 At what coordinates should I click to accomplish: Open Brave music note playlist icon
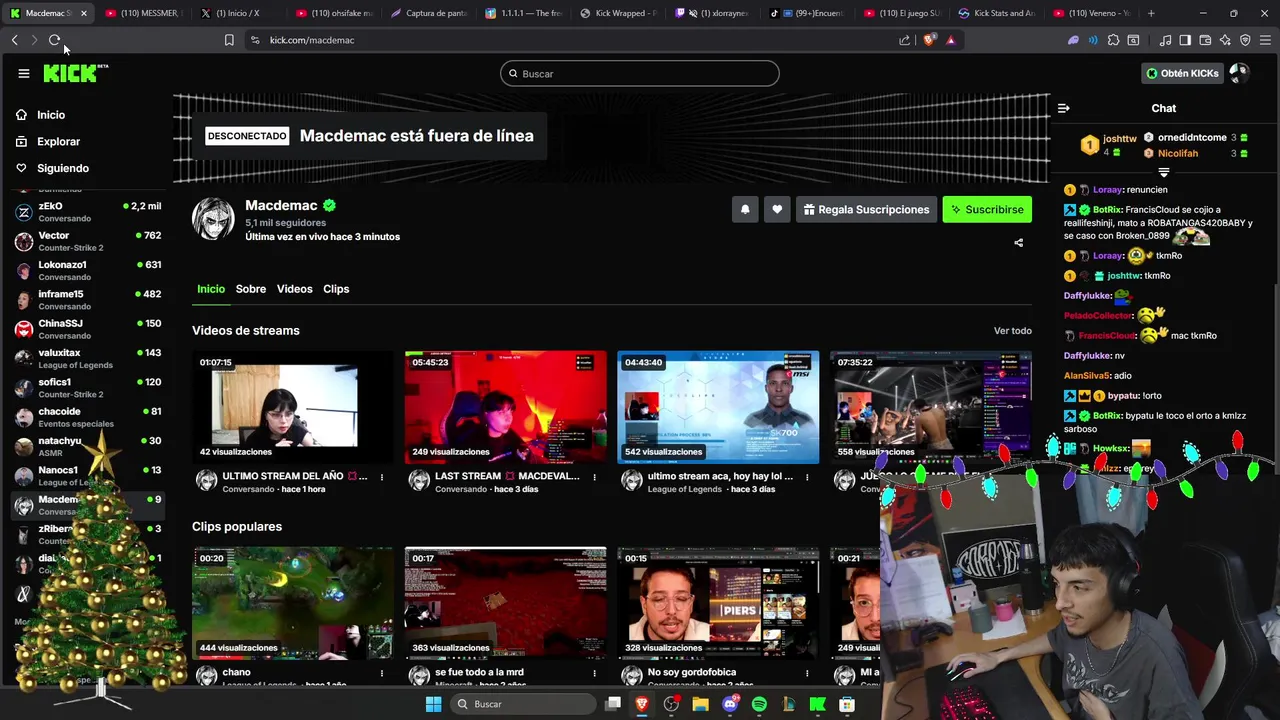click(1165, 40)
